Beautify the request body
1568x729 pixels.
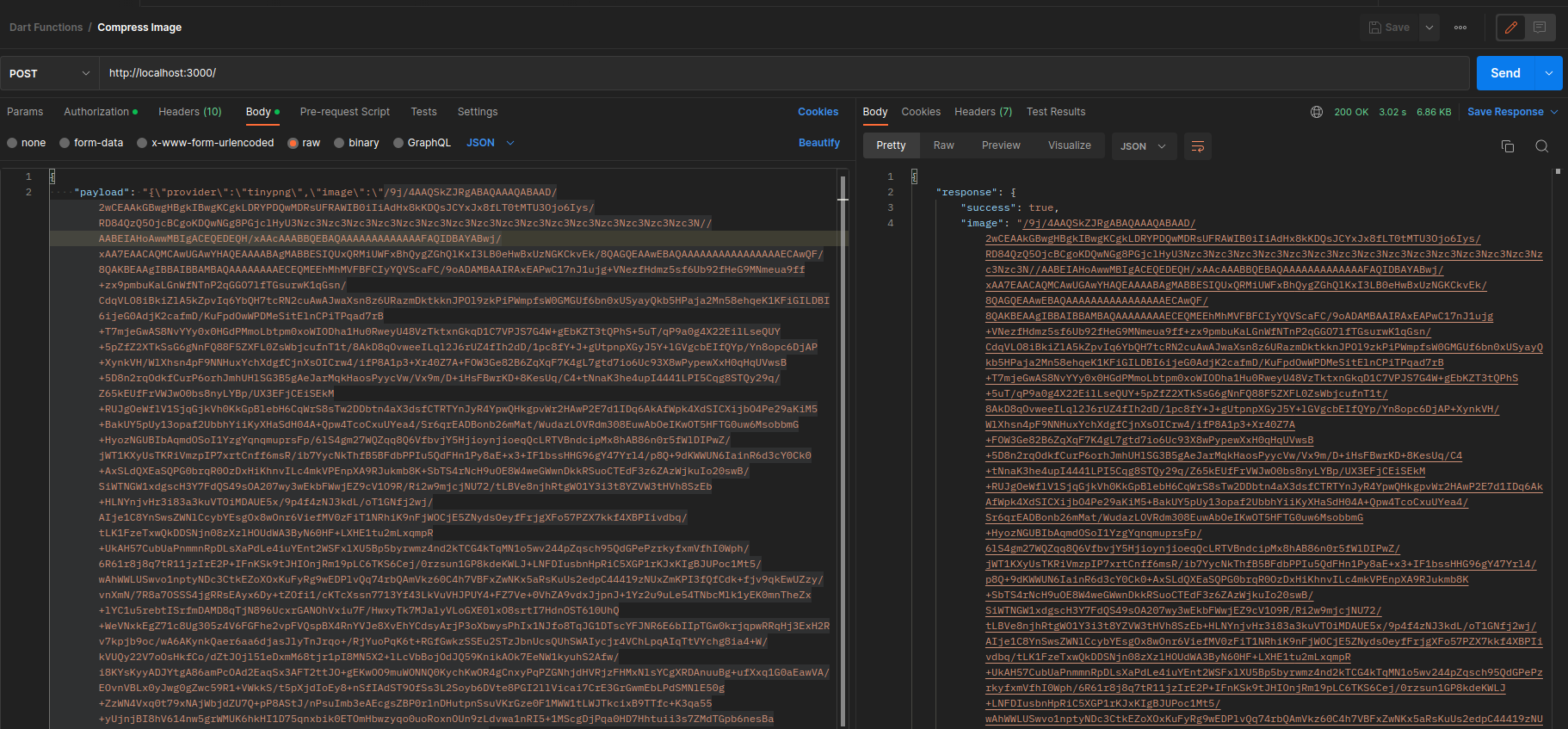click(819, 143)
